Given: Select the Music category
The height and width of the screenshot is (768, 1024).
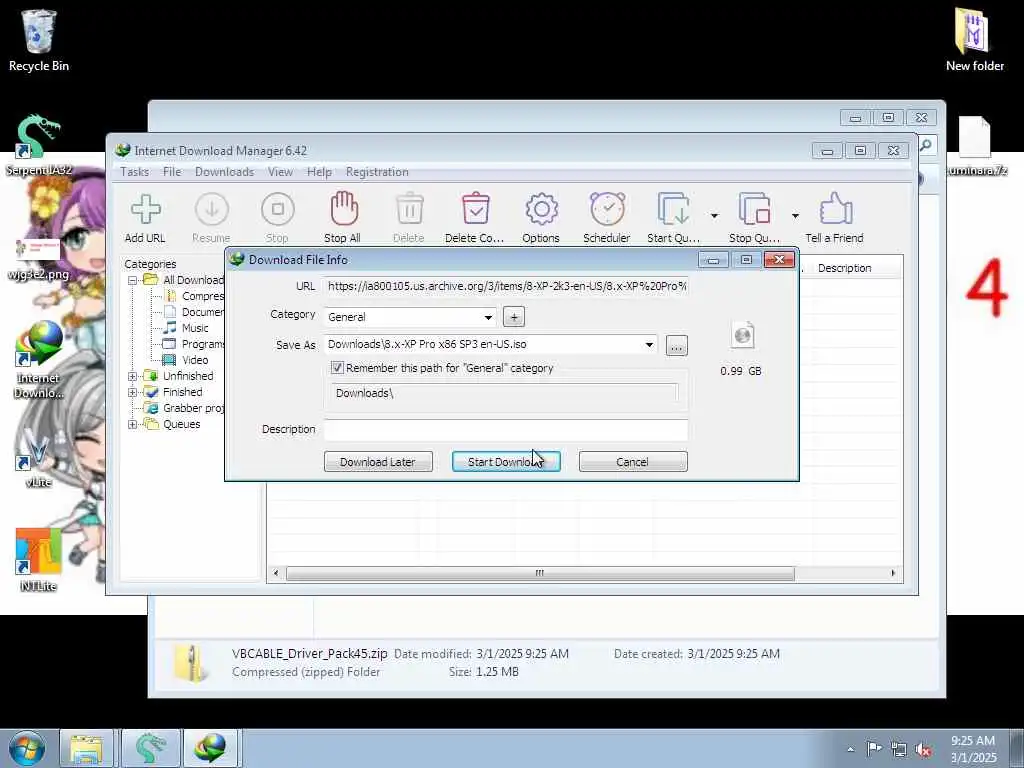Looking at the screenshot, I should click(195, 328).
